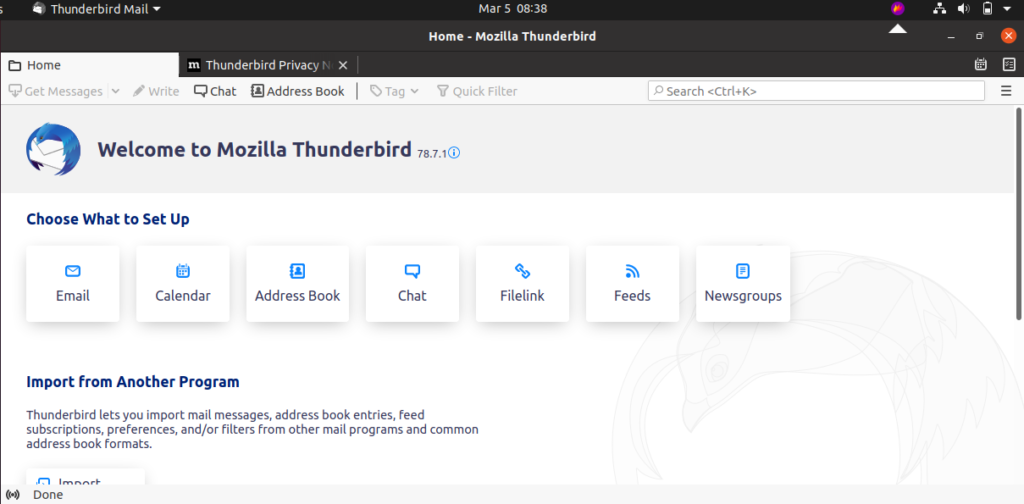
Task: Open the Thunderbird Mail app menu in top bar
Action: coord(96,9)
